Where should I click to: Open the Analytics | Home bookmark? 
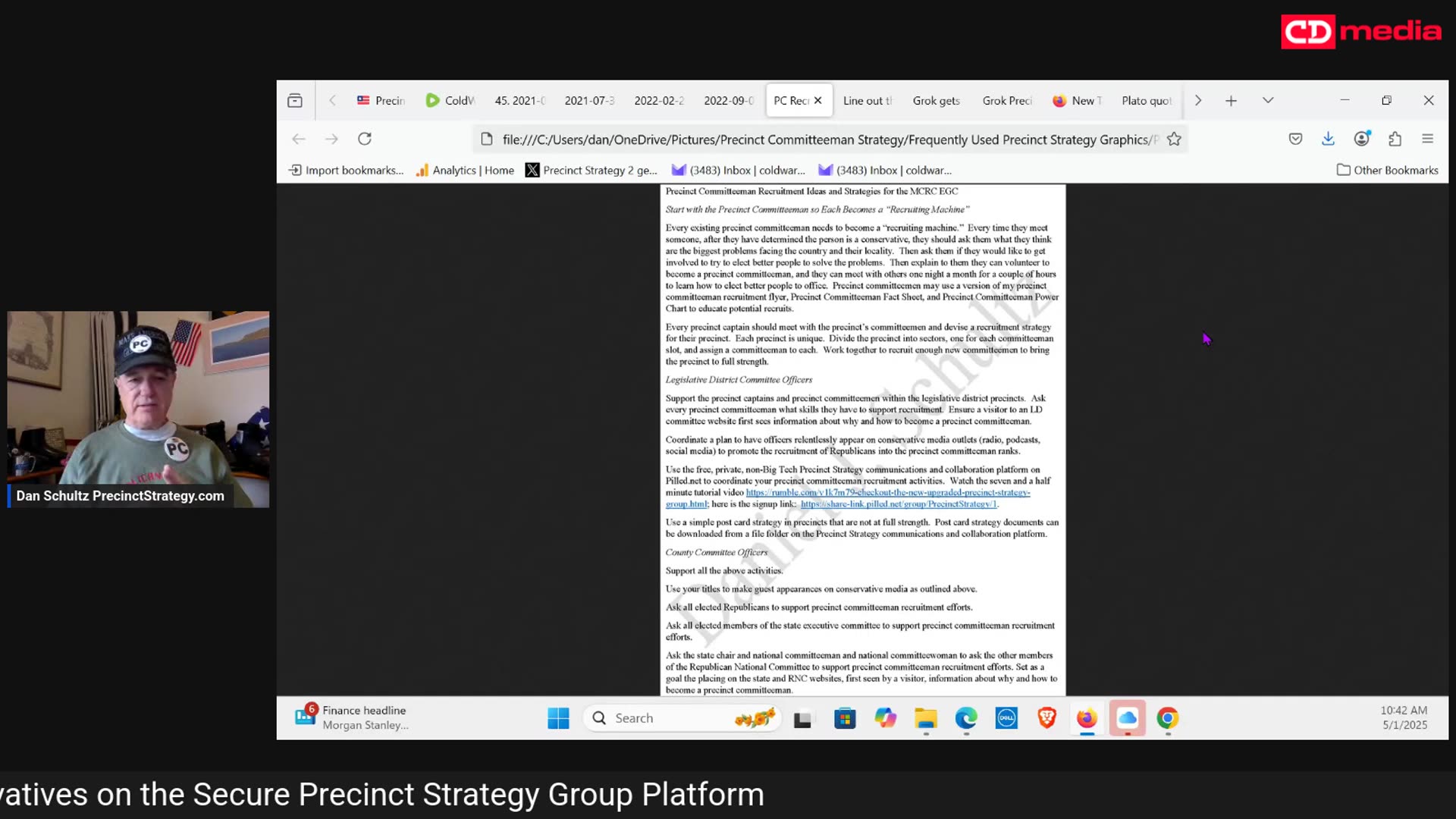coord(465,170)
